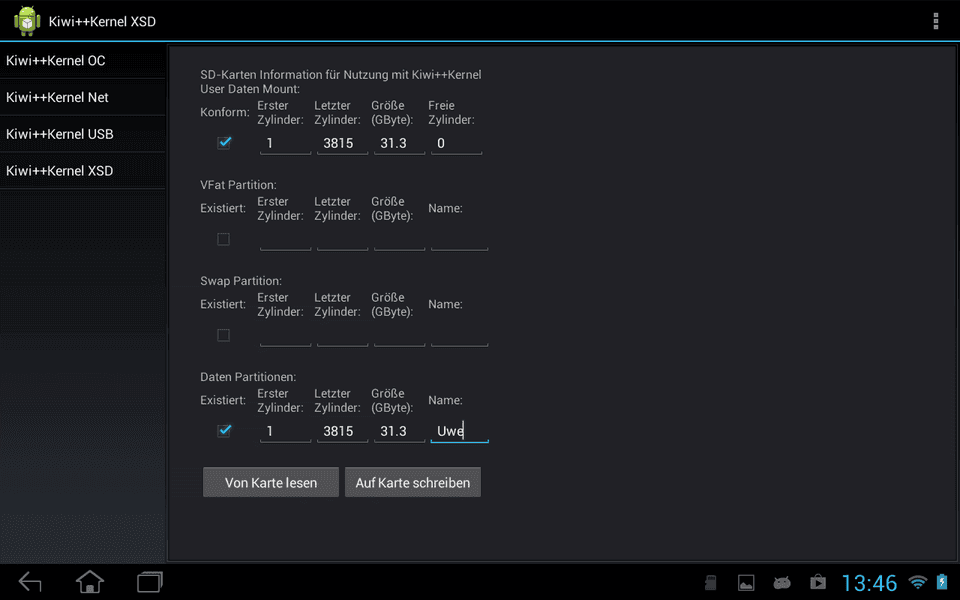Select Kiwi++Kernel XSD in the sidebar
Image resolution: width=960 pixels, height=600 pixels.
point(83,171)
